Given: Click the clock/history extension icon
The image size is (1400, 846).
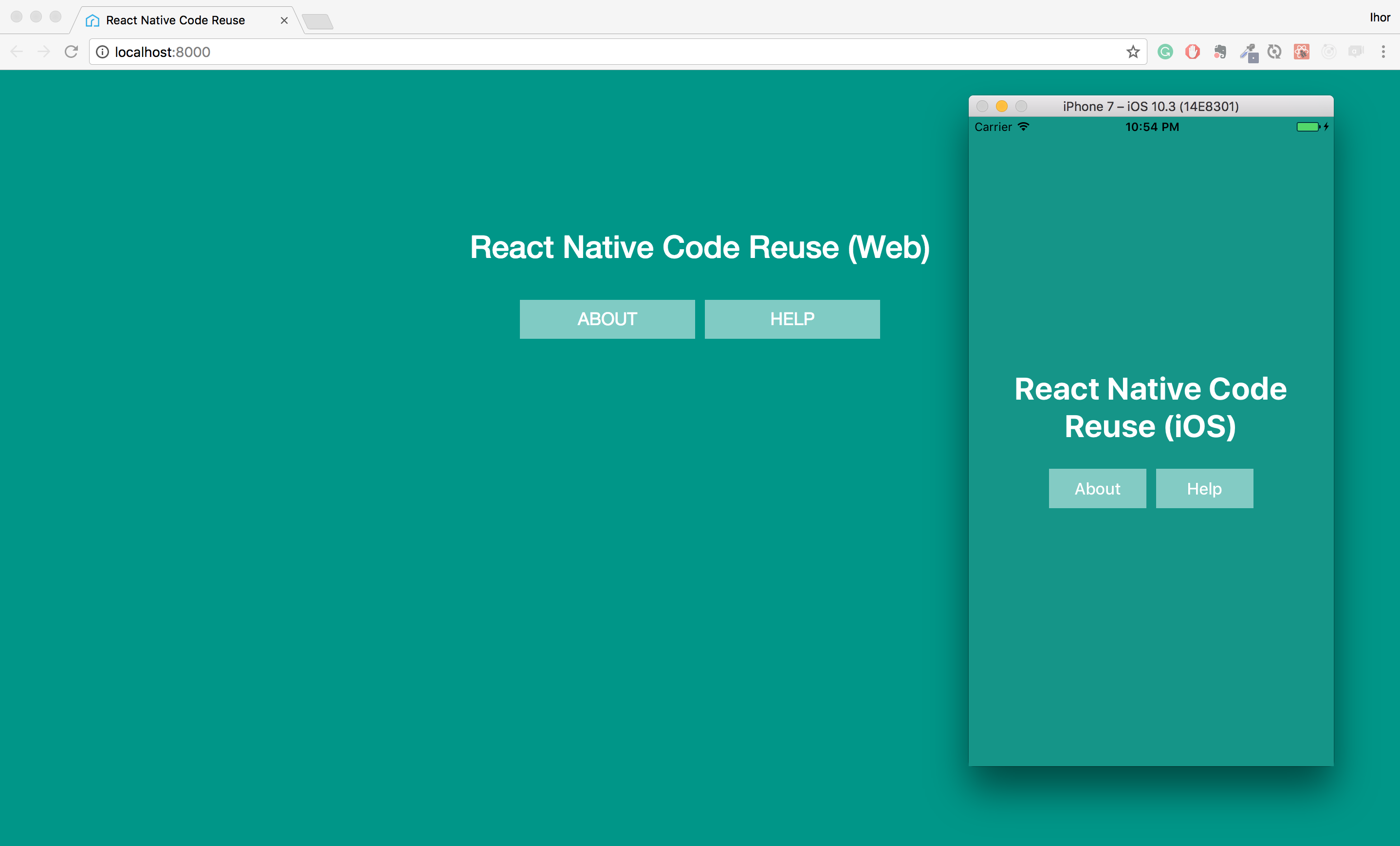Looking at the screenshot, I should tap(1275, 52).
